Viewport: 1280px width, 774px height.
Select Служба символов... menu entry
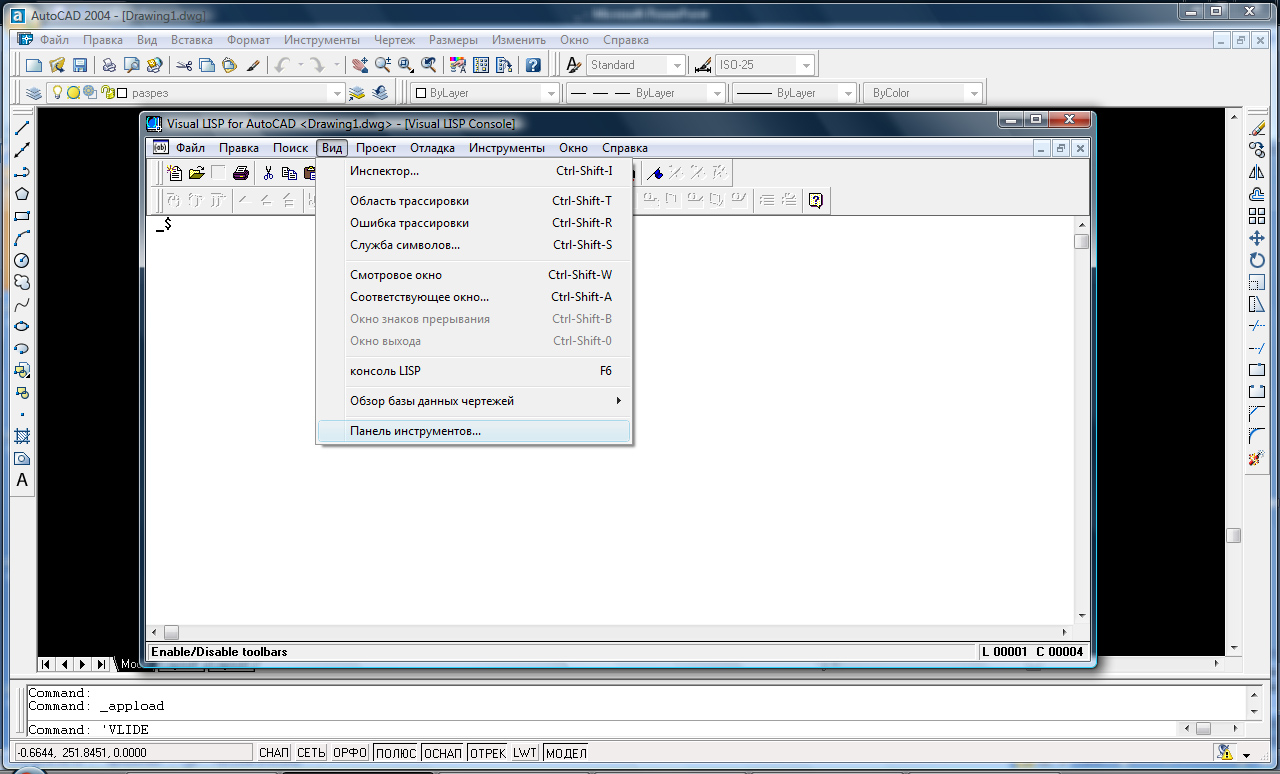click(475, 245)
